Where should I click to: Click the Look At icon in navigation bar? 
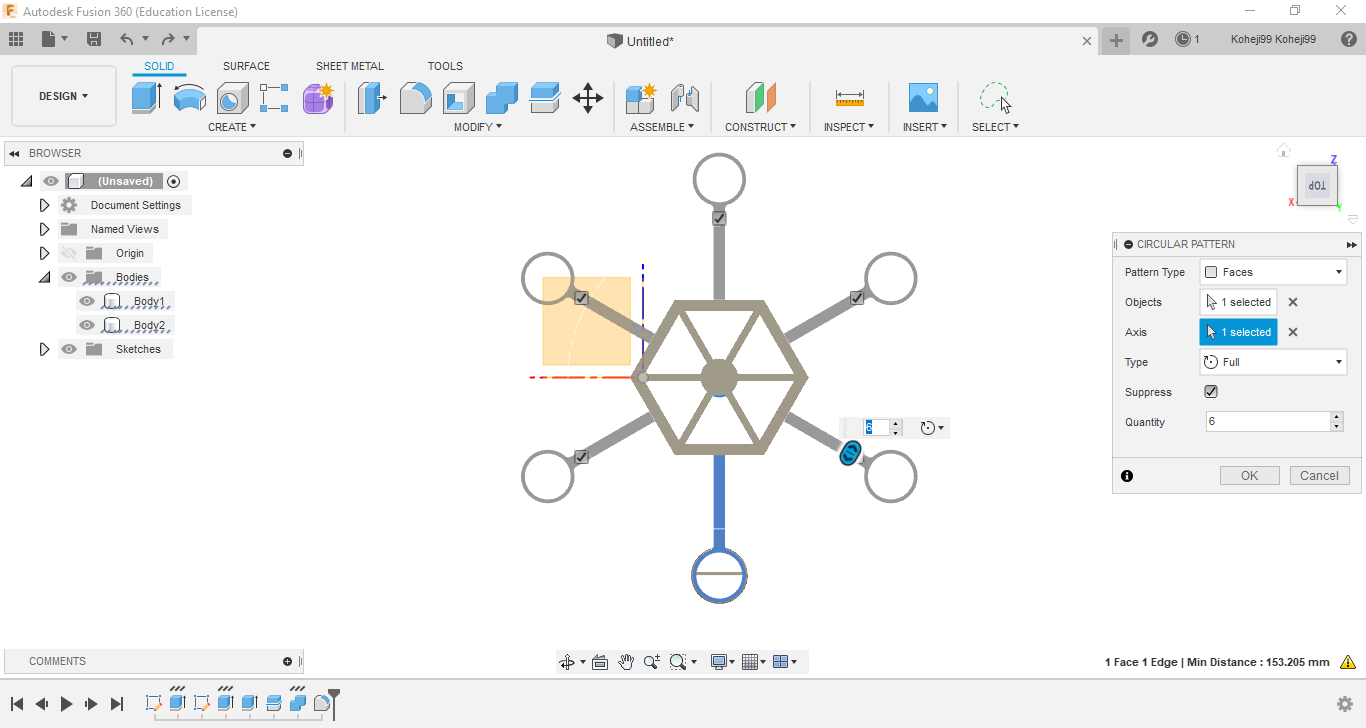point(600,662)
